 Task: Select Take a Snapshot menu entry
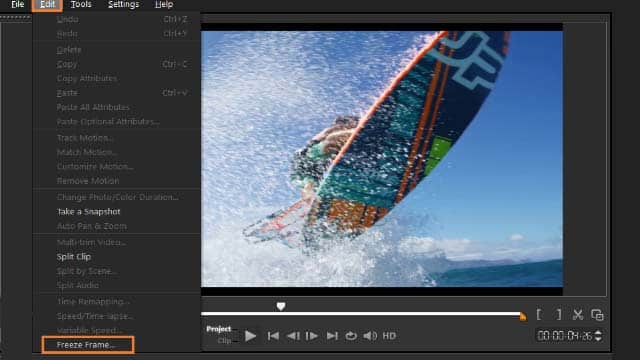click(x=89, y=212)
